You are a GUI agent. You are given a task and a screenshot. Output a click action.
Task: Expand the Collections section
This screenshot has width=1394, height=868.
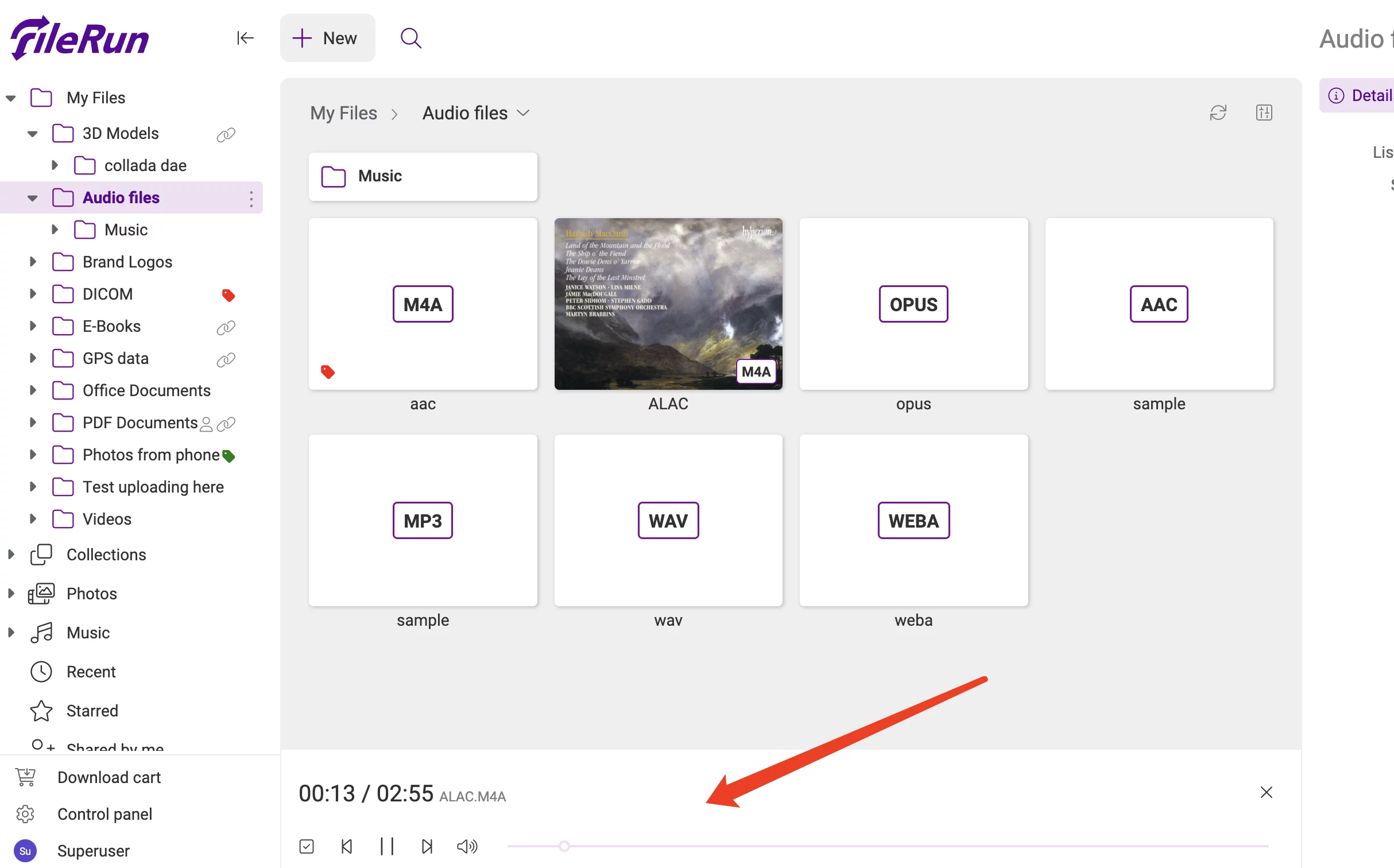pyautogui.click(x=11, y=555)
